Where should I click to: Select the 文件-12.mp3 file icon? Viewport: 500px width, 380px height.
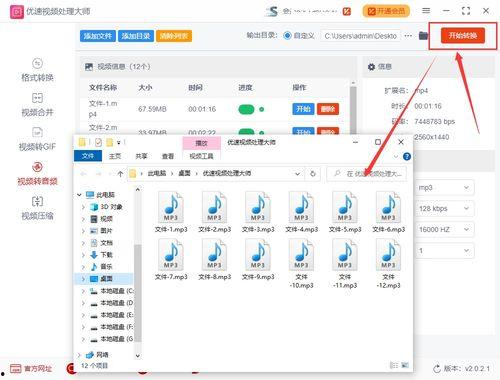pyautogui.click(x=388, y=255)
